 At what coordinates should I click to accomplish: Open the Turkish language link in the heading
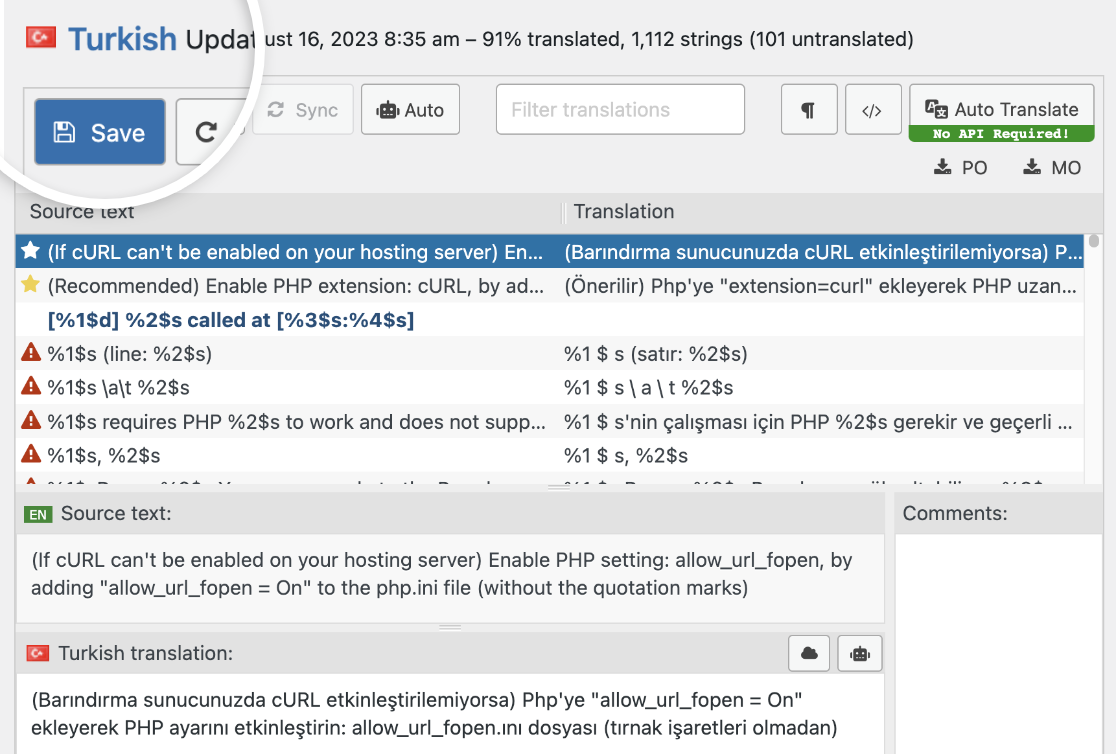coord(122,38)
